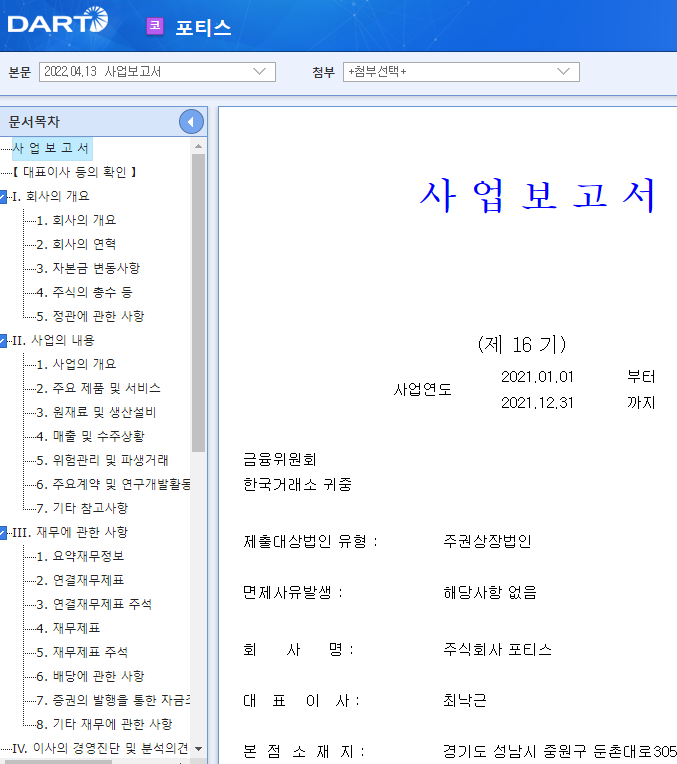Open 2. 주요 제품 및 서비스
Image resolution: width=677 pixels, height=764 pixels.
[98, 388]
